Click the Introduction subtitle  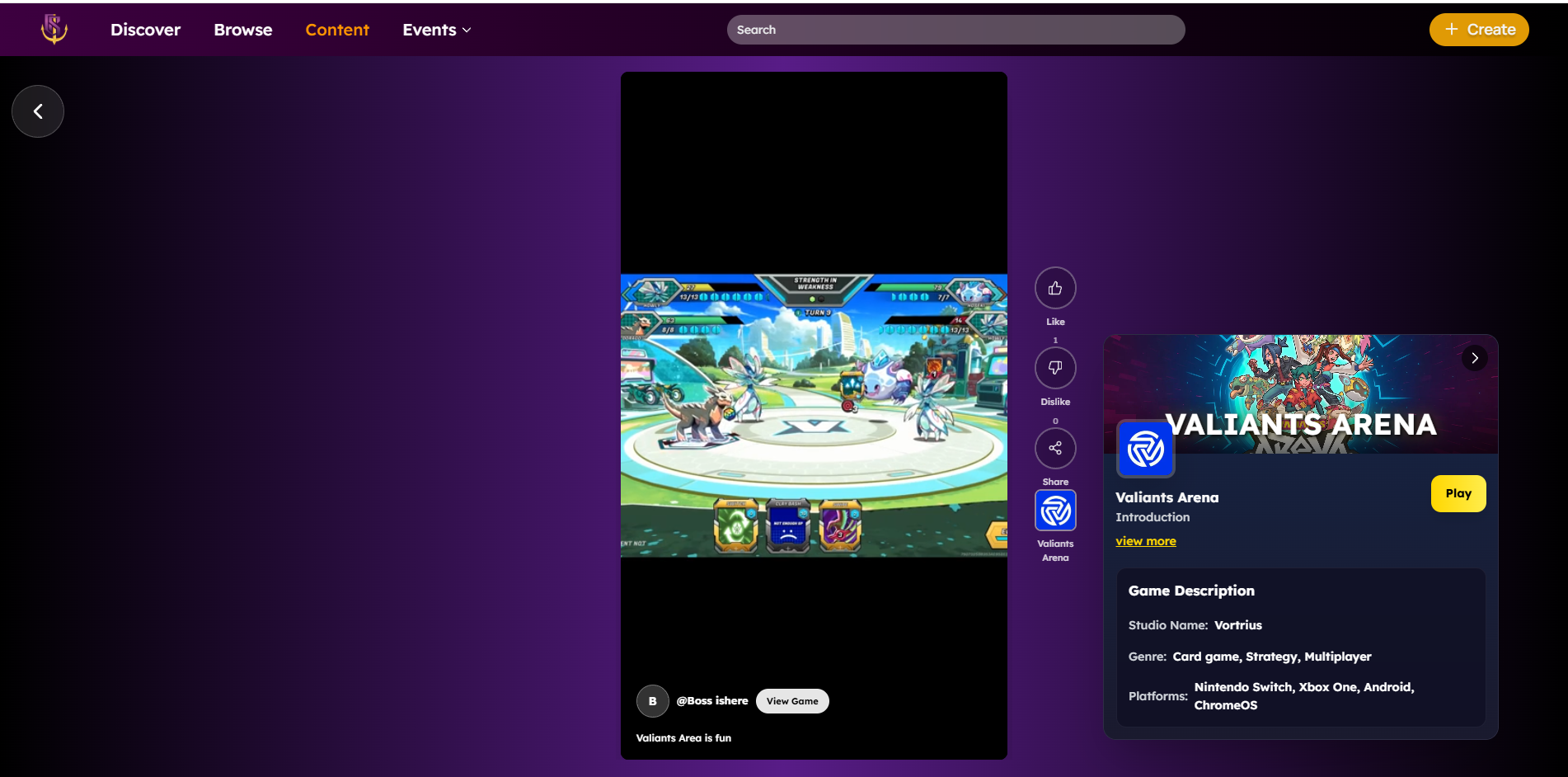point(1153,517)
